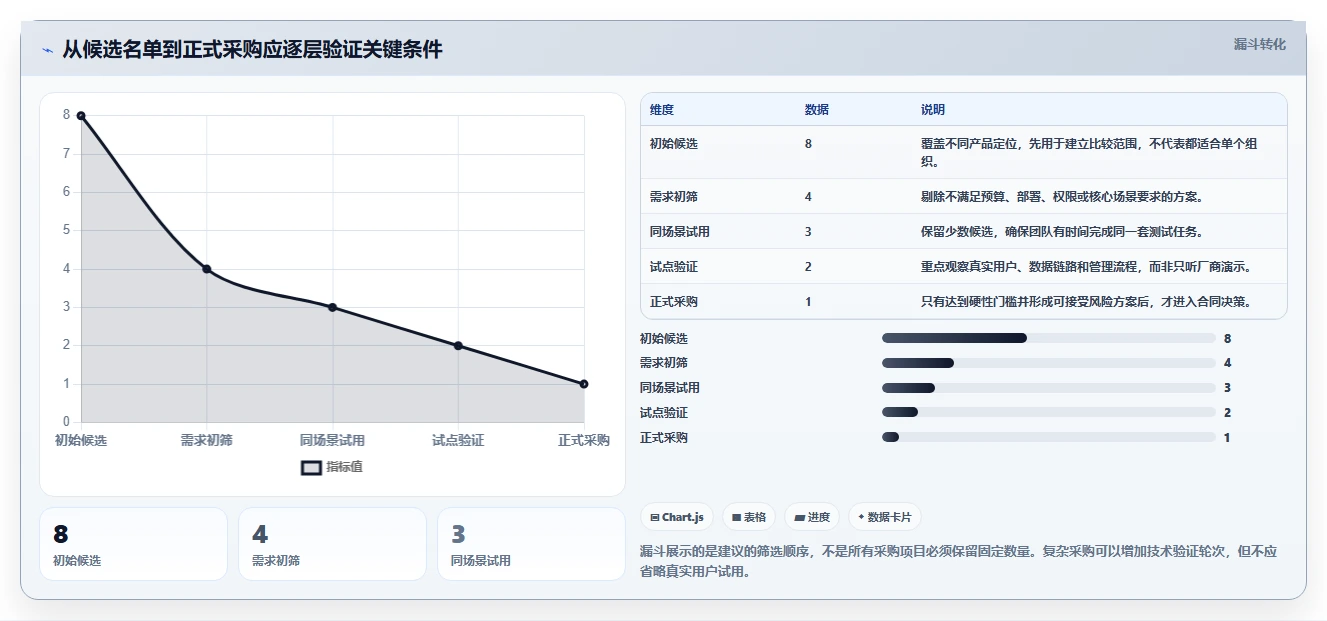The height and width of the screenshot is (621, 1327).
Task: Click the 需求初筛 progress bar
Action: [1048, 363]
